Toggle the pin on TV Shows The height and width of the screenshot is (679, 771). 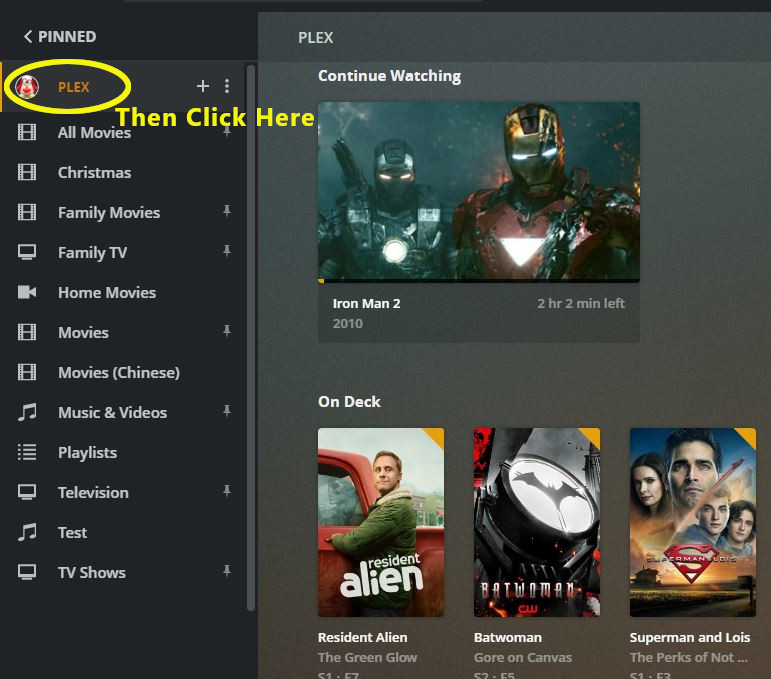pyautogui.click(x=227, y=571)
